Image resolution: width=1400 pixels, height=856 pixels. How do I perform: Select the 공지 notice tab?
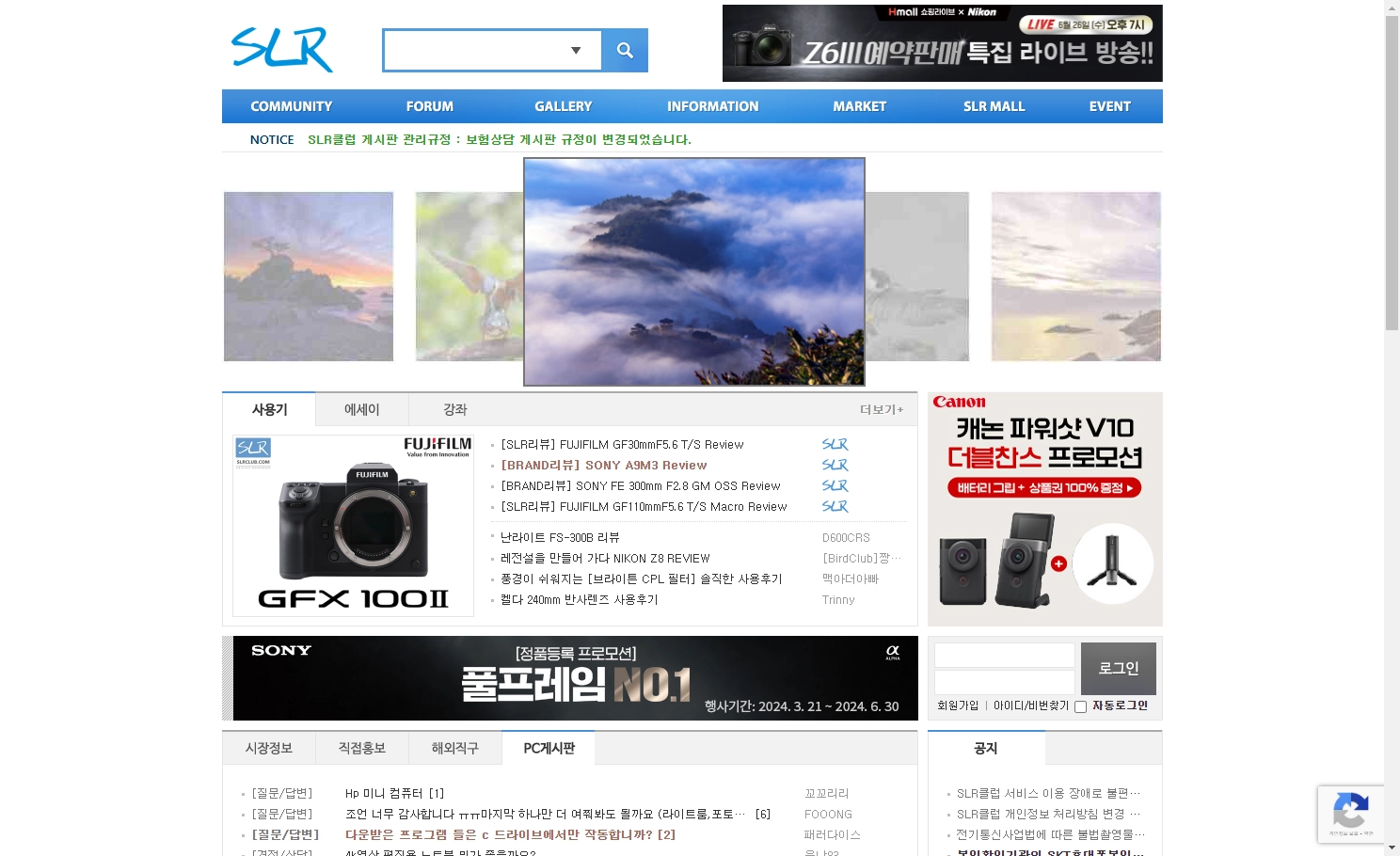point(986,748)
